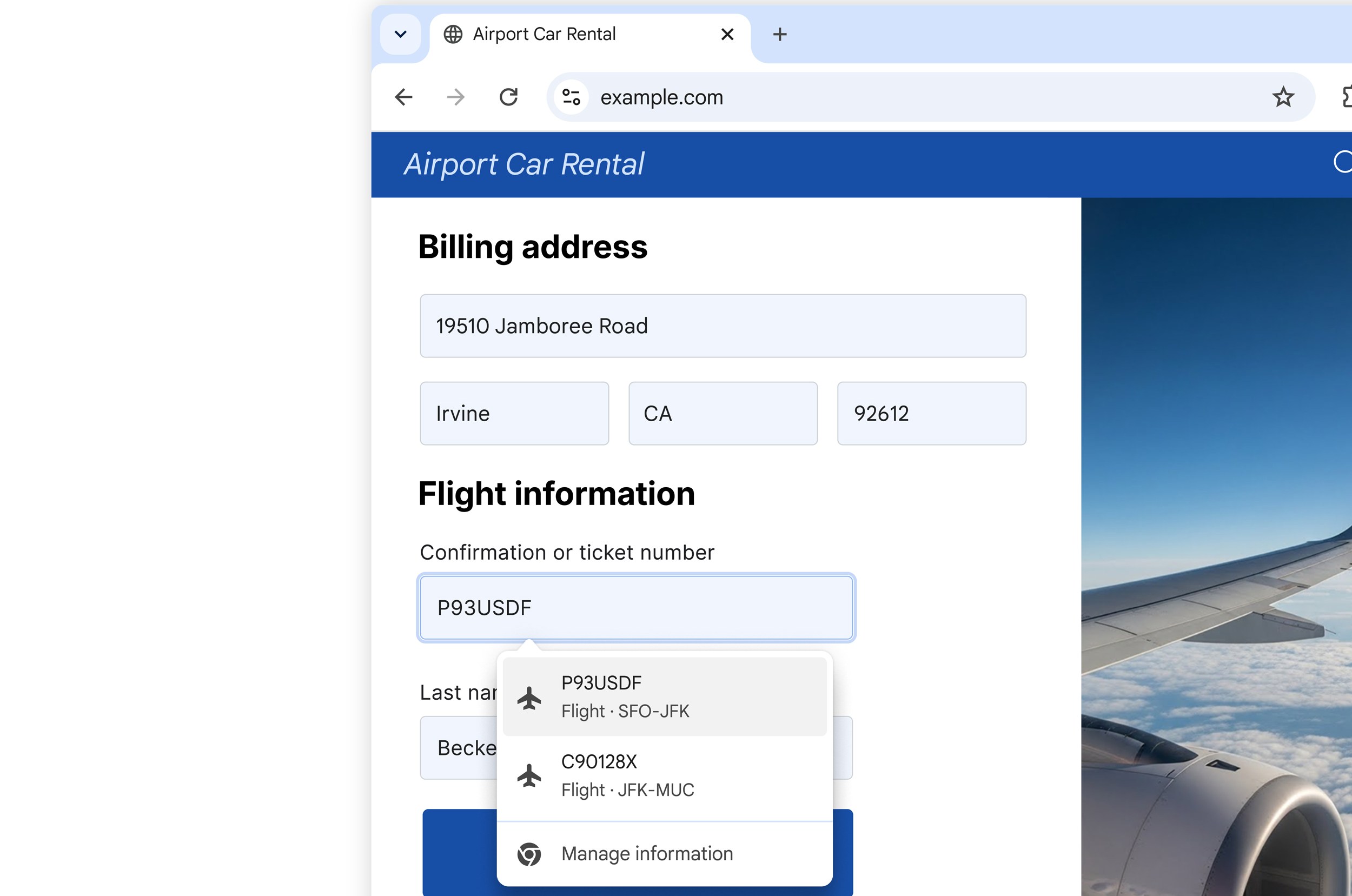Bookmark the page using the star icon
The height and width of the screenshot is (896, 1352).
coord(1283,97)
